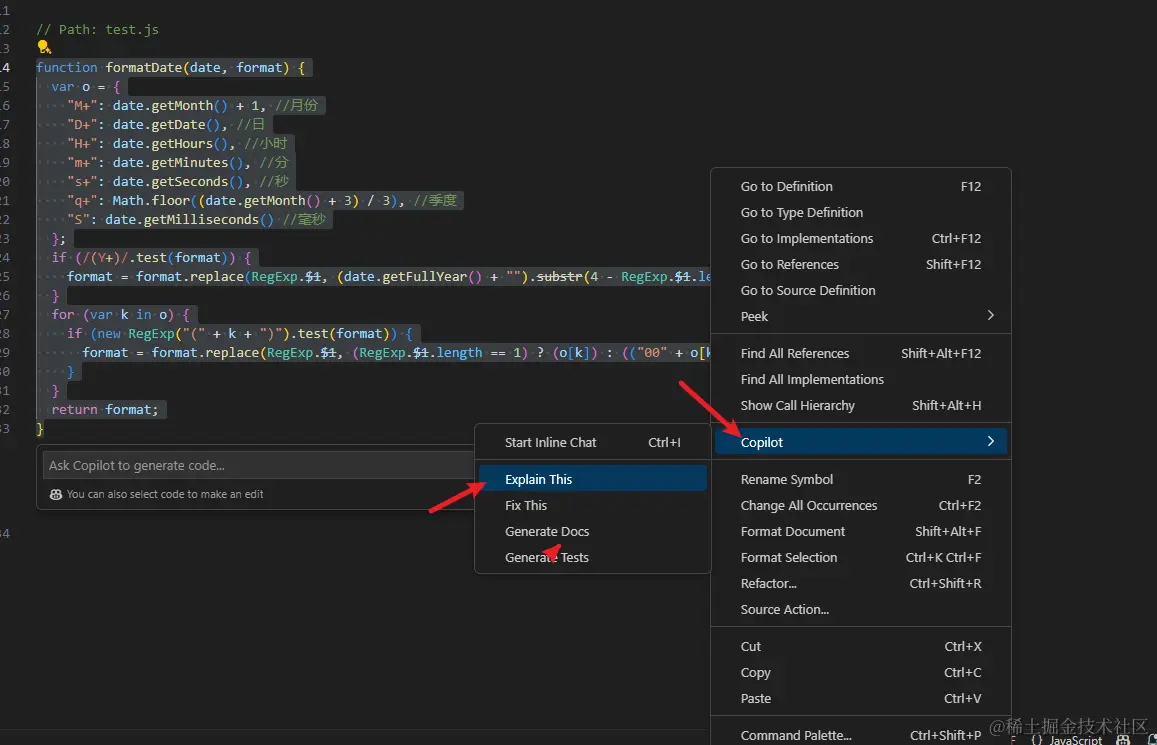Choose Go to References
The height and width of the screenshot is (745, 1157).
coord(860,264)
